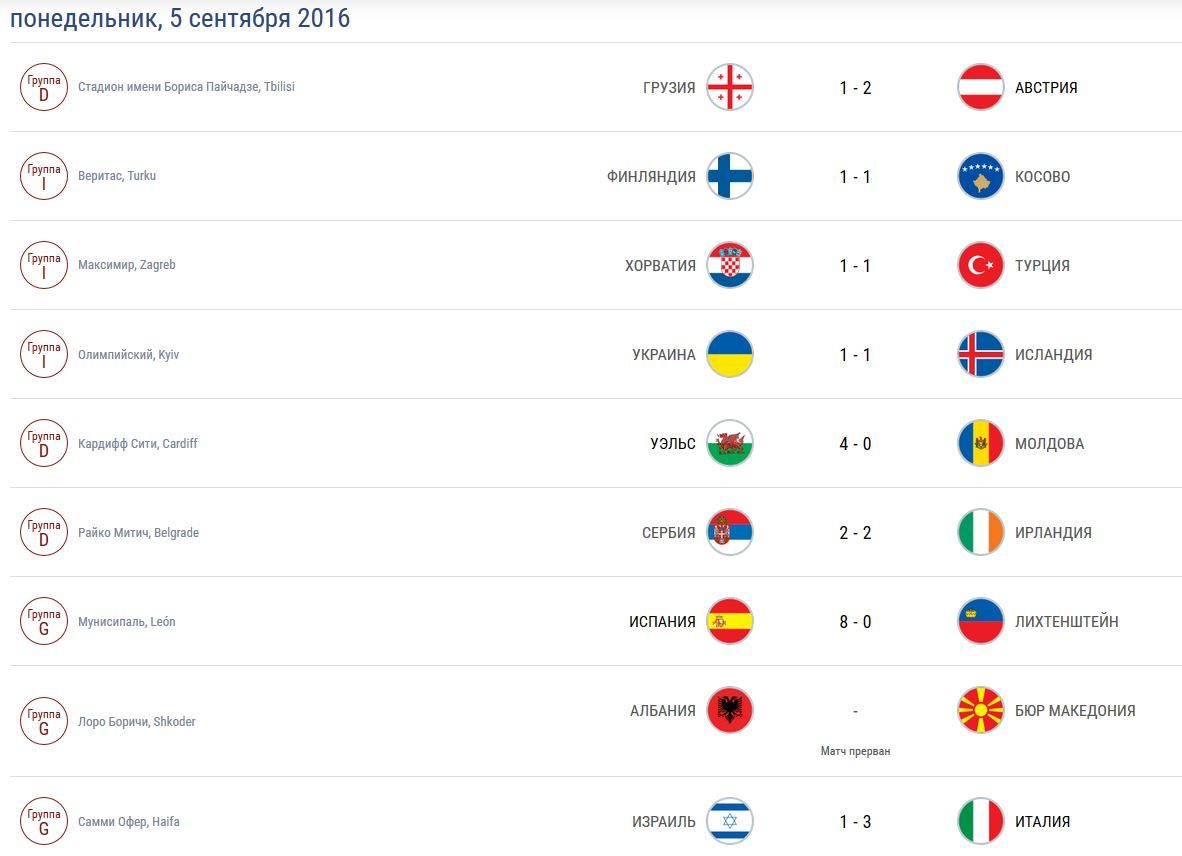This screenshot has height=856, width=1182.
Task: Select the Israel flag icon
Action: pyautogui.click(x=730, y=821)
